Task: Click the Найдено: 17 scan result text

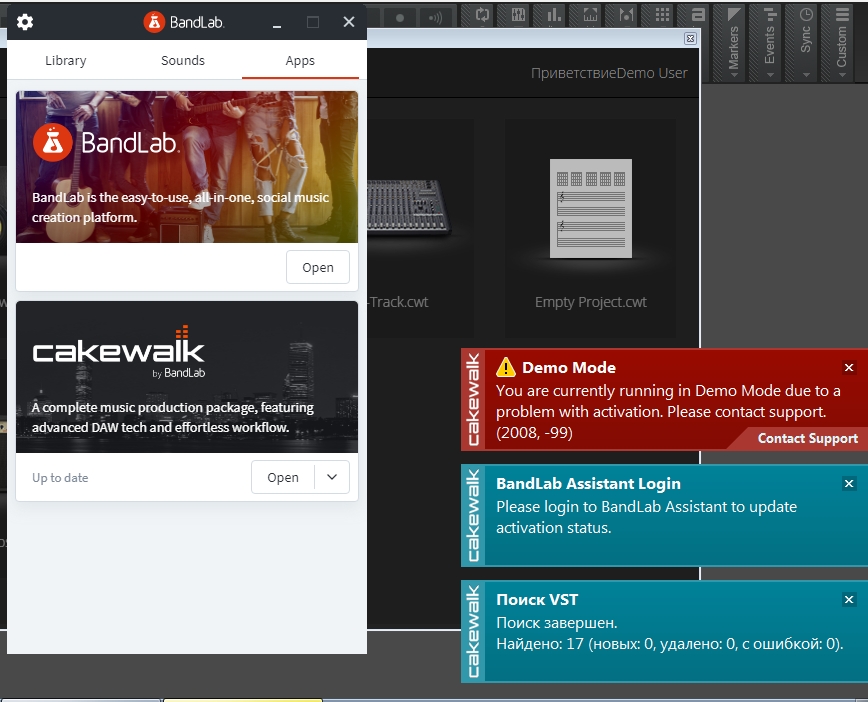Action: point(670,644)
